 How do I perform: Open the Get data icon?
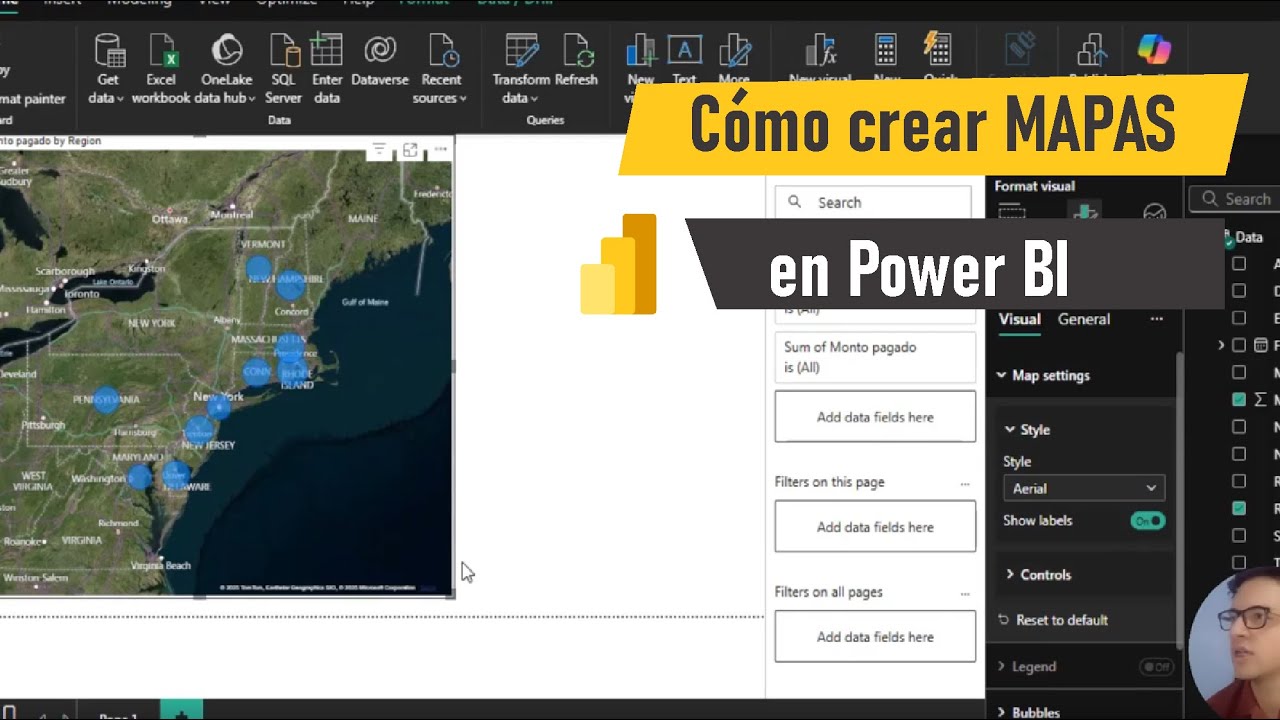coord(108,50)
